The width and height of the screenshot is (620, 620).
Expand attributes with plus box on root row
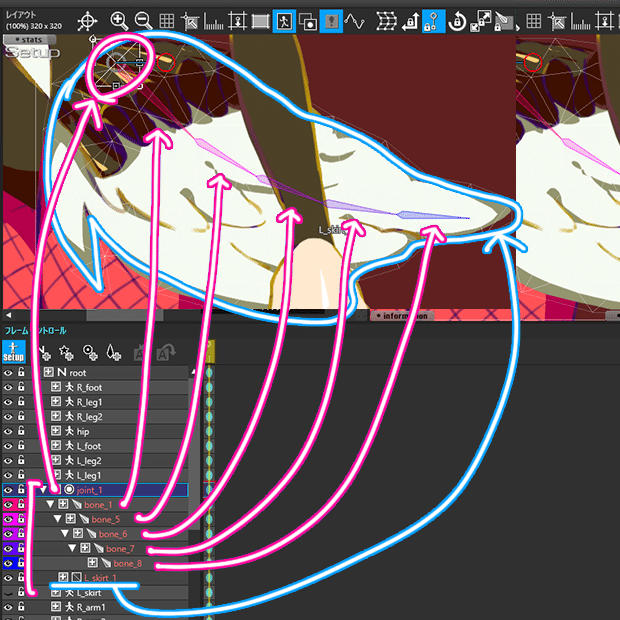[x=48, y=372]
